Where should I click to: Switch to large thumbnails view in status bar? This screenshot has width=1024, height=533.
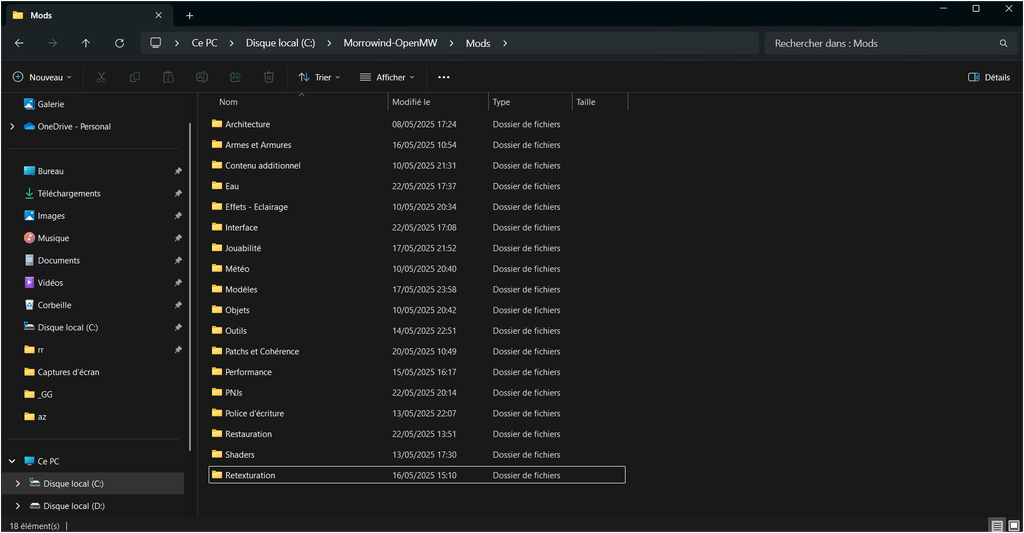click(1014, 526)
